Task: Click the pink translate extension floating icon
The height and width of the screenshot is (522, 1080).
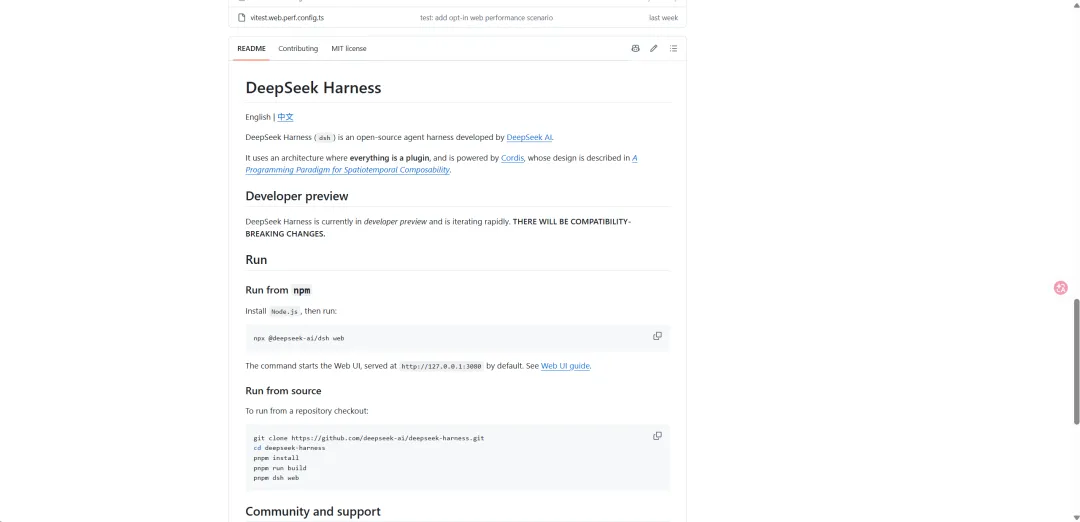Action: tap(1061, 288)
